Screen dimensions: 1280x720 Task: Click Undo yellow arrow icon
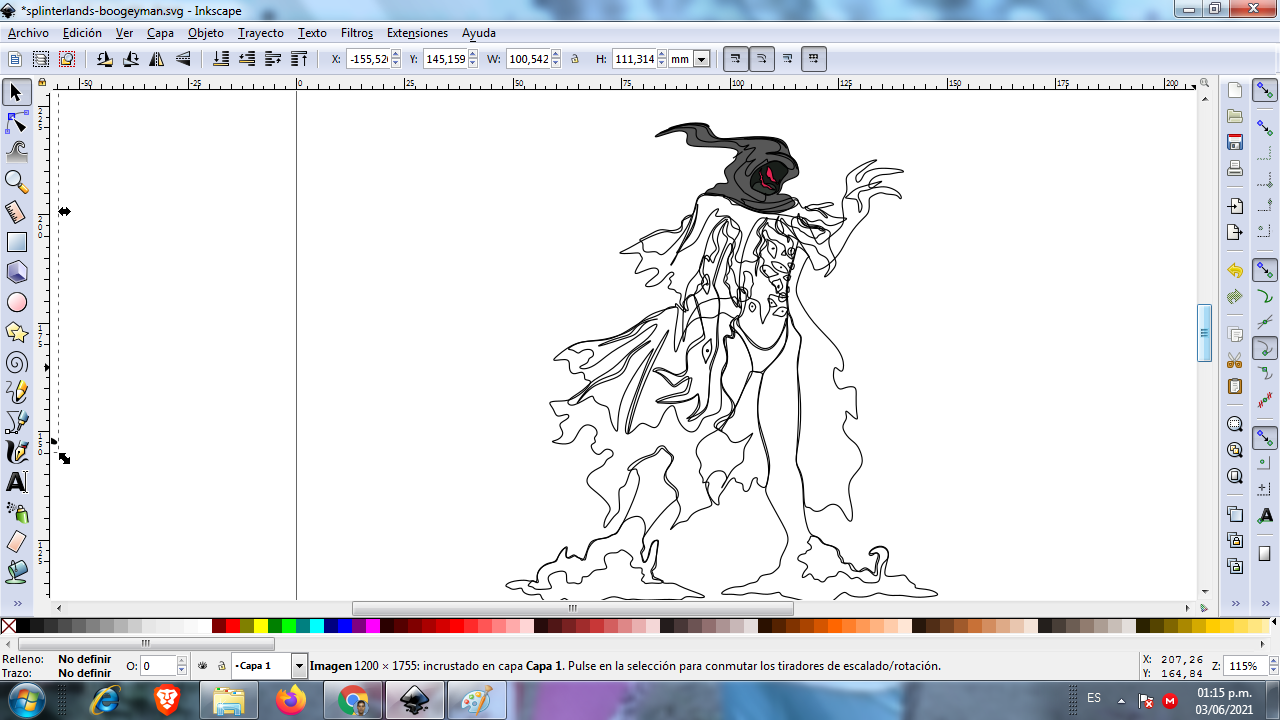pyautogui.click(x=1235, y=271)
